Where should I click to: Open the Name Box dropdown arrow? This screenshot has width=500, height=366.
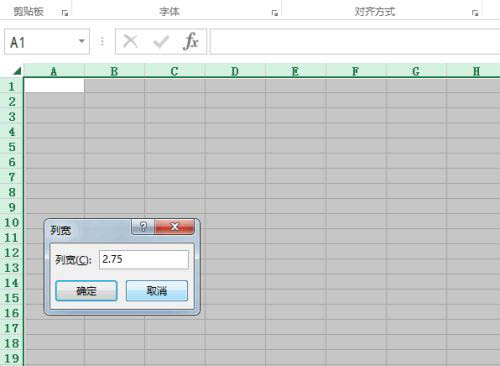tap(81, 41)
